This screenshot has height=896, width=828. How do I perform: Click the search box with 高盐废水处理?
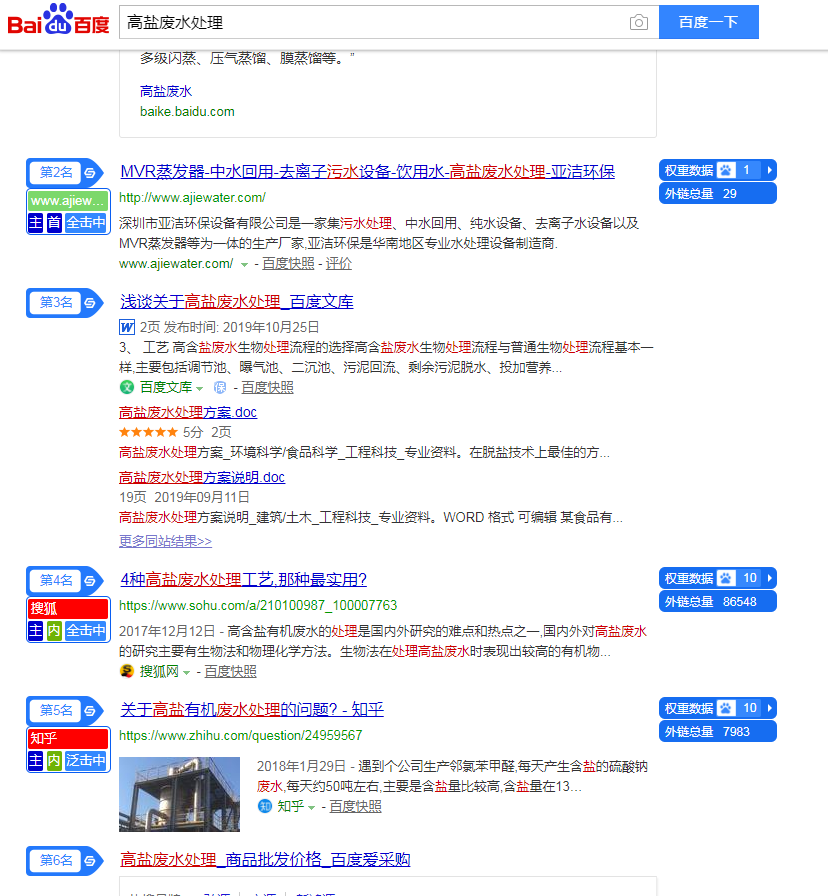389,22
